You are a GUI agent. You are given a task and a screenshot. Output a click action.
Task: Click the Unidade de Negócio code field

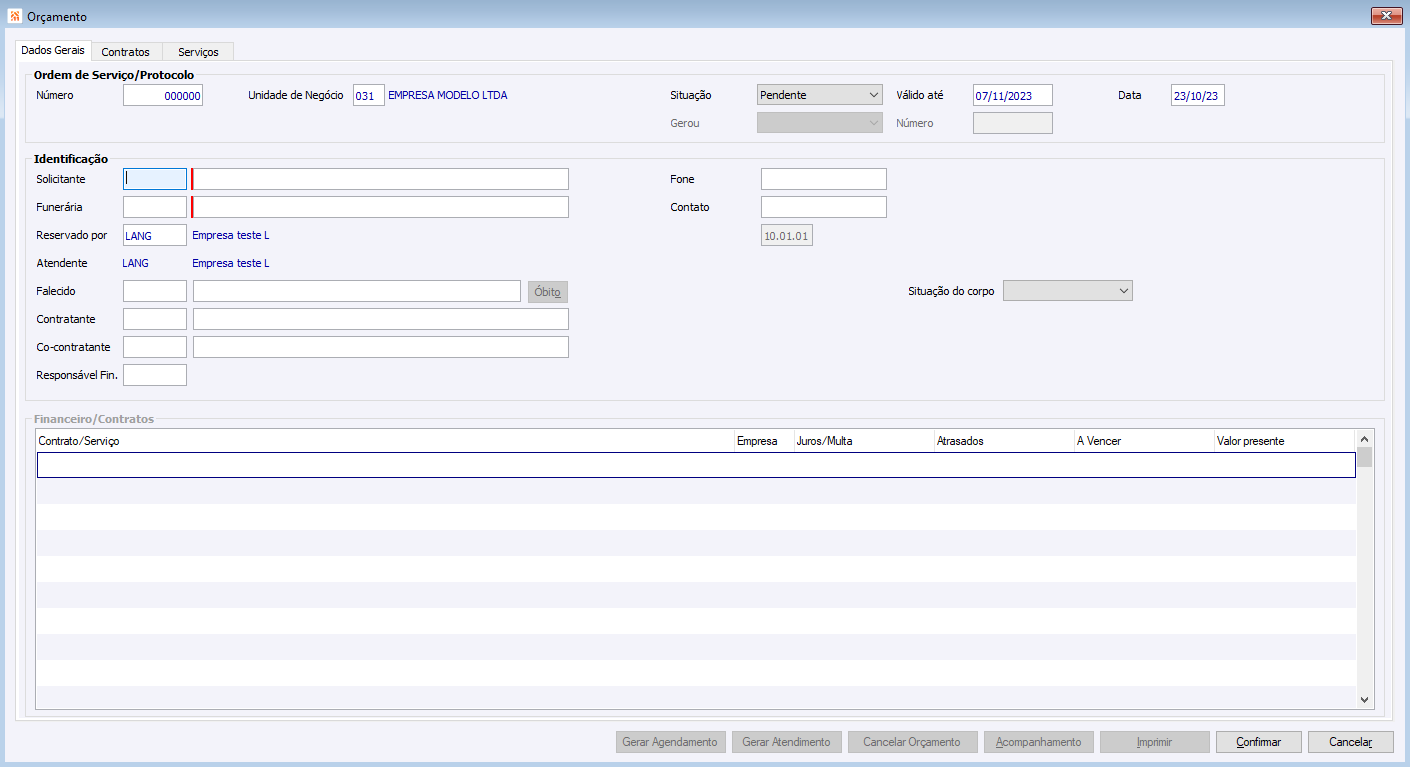[369, 95]
